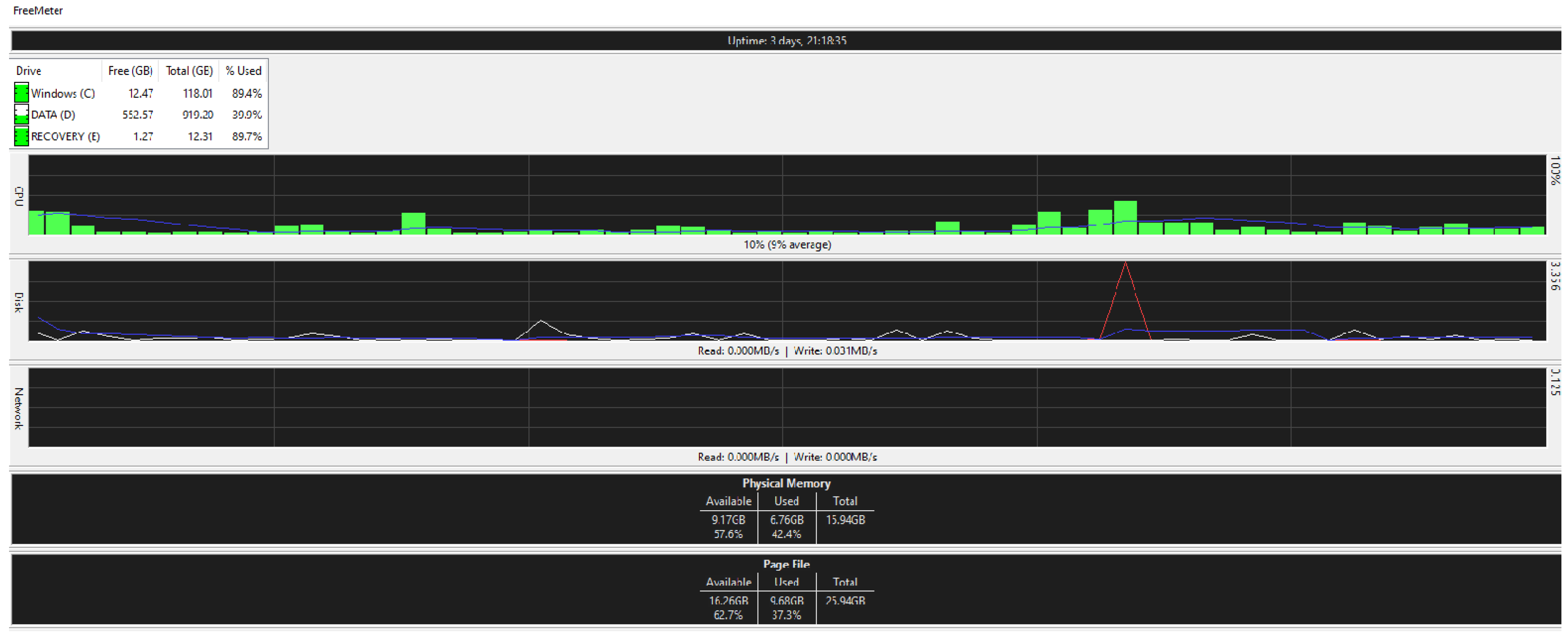The height and width of the screenshot is (639, 1568).
Task: Click inside the empty Network graph
Action: (786, 407)
